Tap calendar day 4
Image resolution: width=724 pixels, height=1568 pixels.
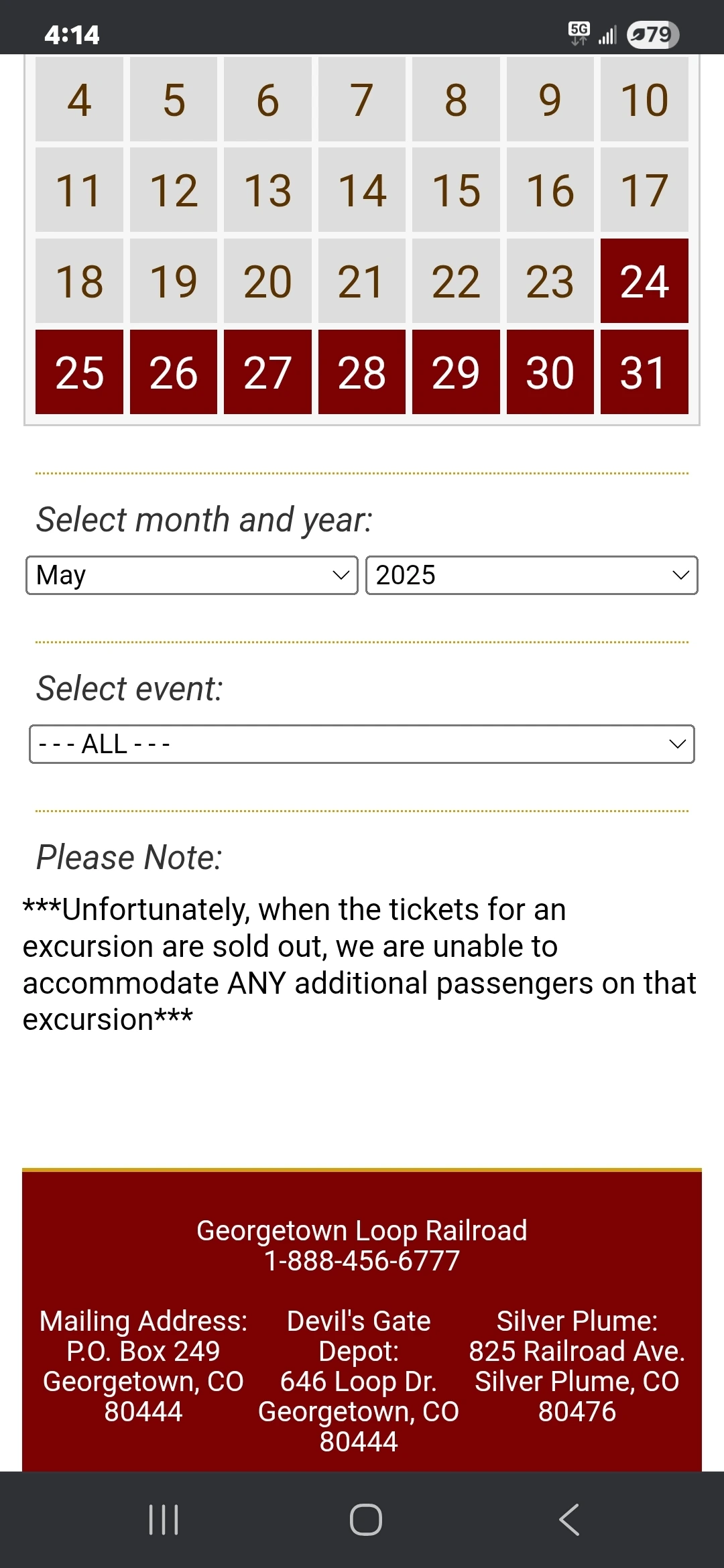[x=79, y=99]
